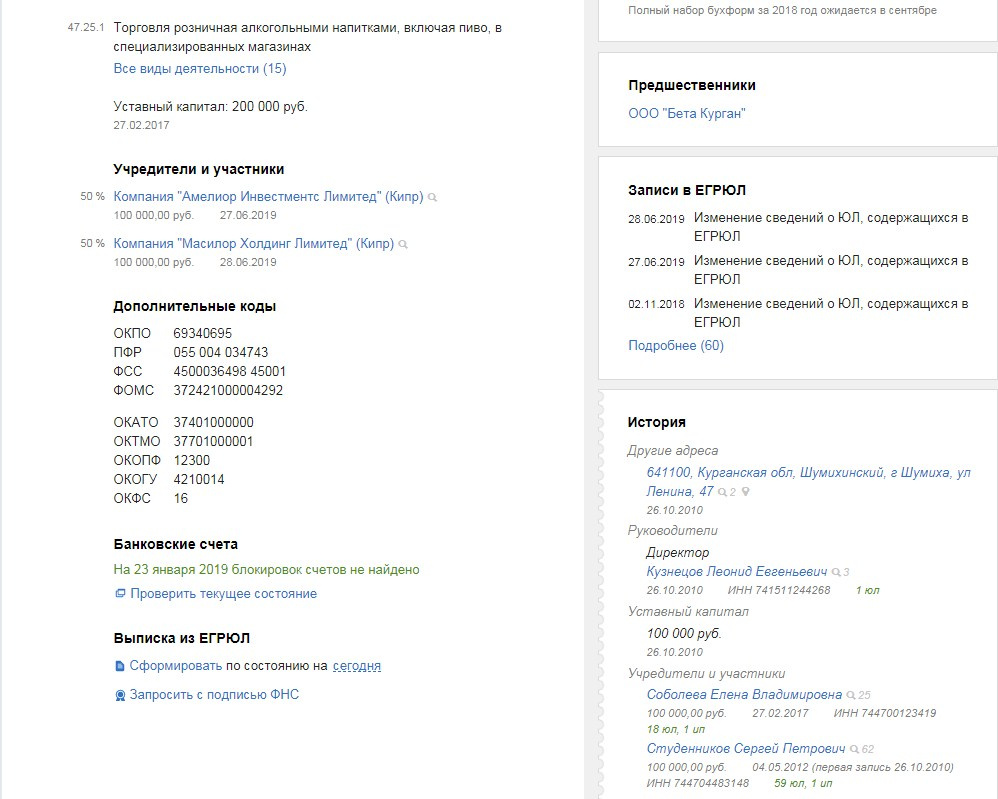Click magnifier icon beside Соболева Елена Владимировна
998x799 pixels.
click(x=851, y=695)
